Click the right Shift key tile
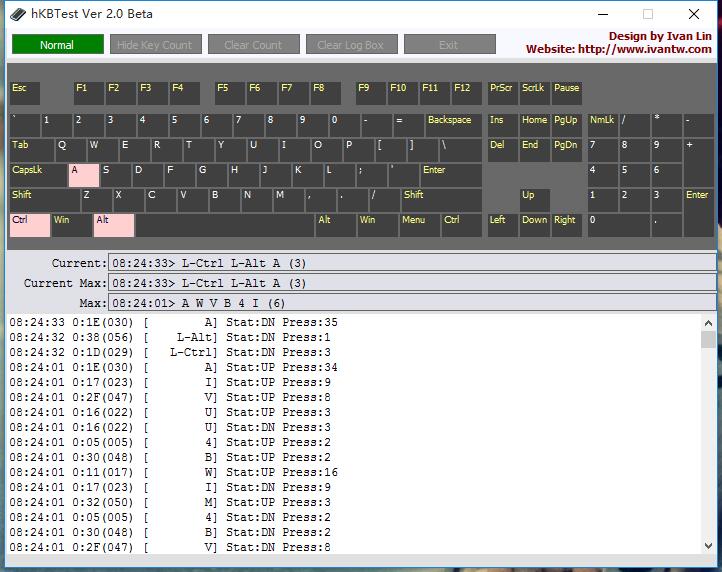 (x=442, y=200)
